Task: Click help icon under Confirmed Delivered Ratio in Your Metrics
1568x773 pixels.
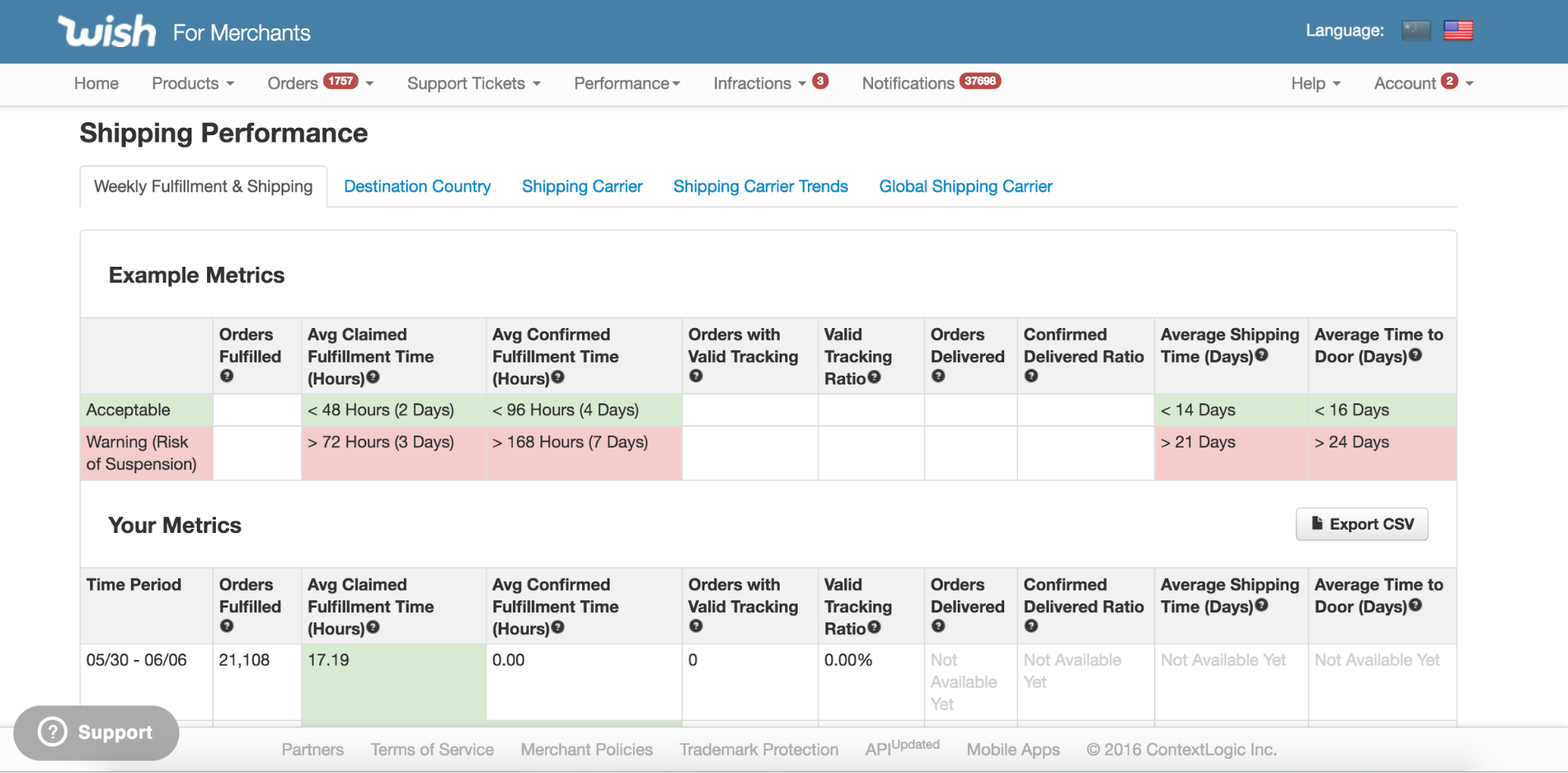Action: coord(1031,626)
